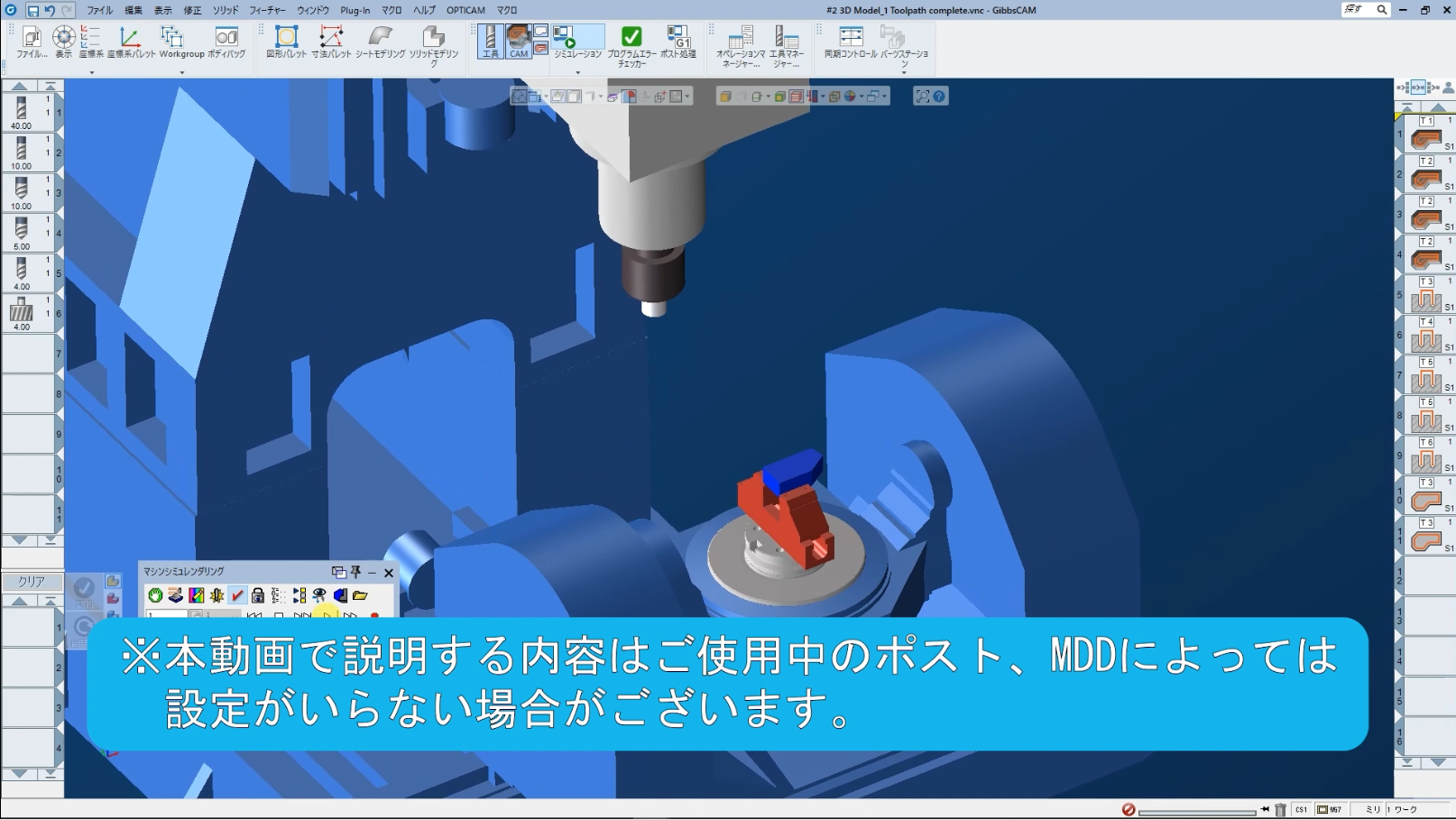1456x820 pixels.
Task: Close the マシンシミュレンダリング panel
Action: click(389, 573)
